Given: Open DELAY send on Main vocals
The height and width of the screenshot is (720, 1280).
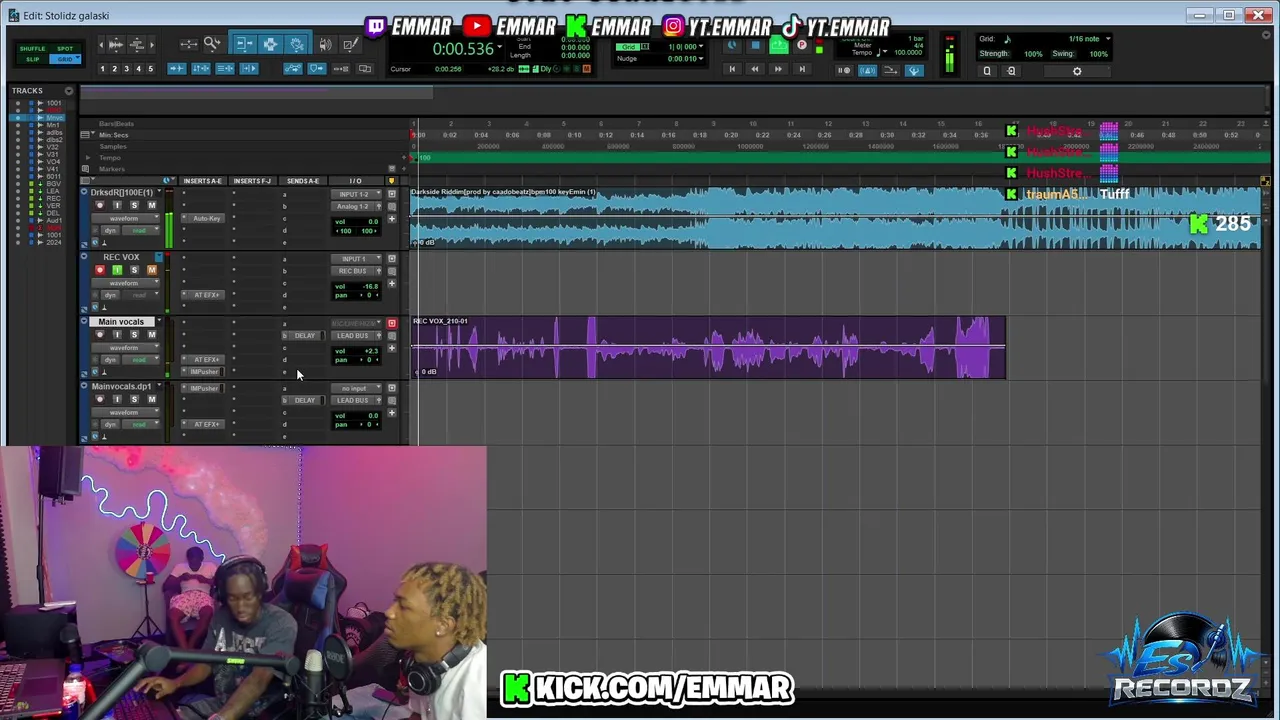Looking at the screenshot, I should (x=305, y=336).
